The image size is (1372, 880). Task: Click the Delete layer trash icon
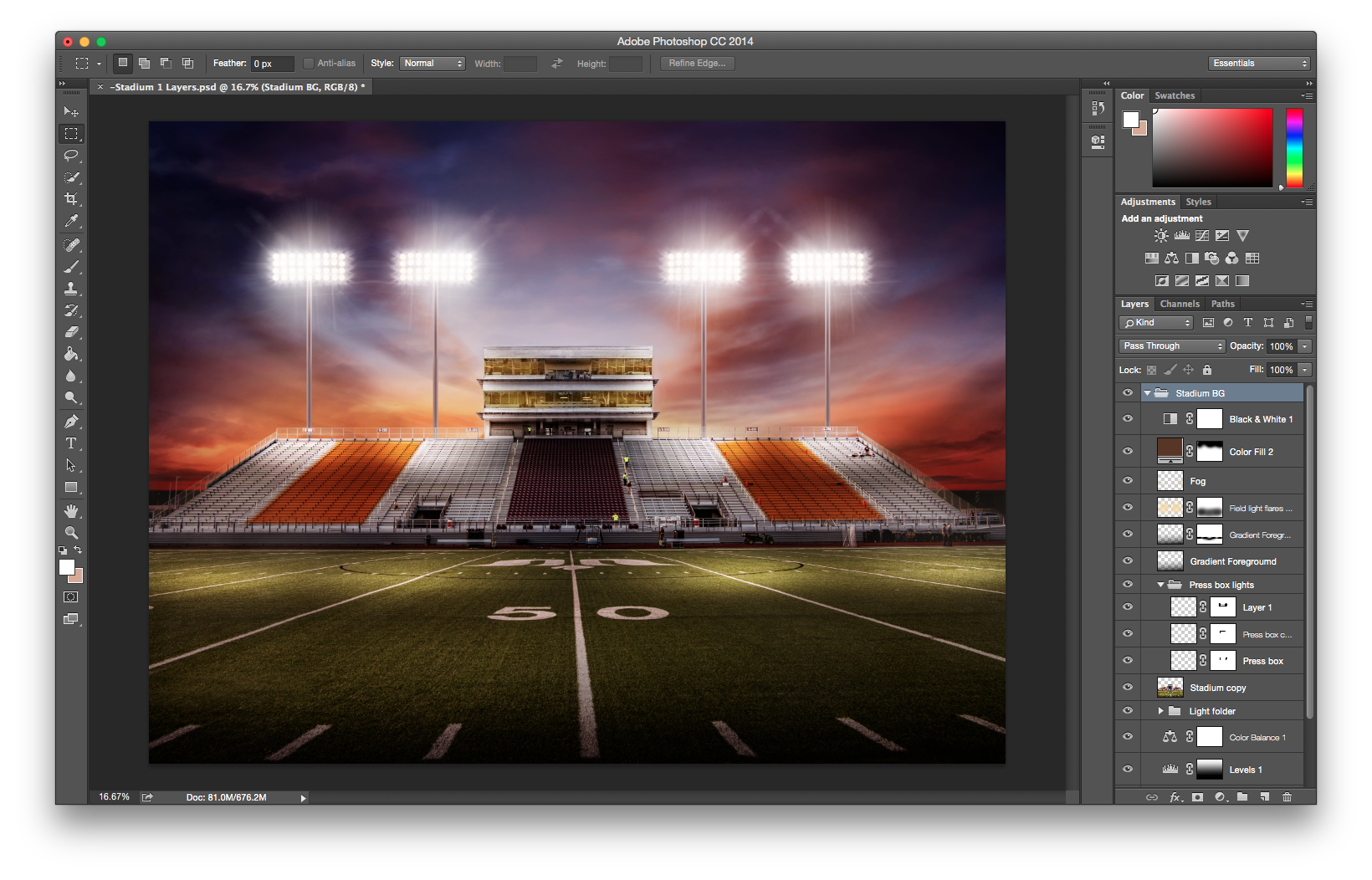point(1287,797)
